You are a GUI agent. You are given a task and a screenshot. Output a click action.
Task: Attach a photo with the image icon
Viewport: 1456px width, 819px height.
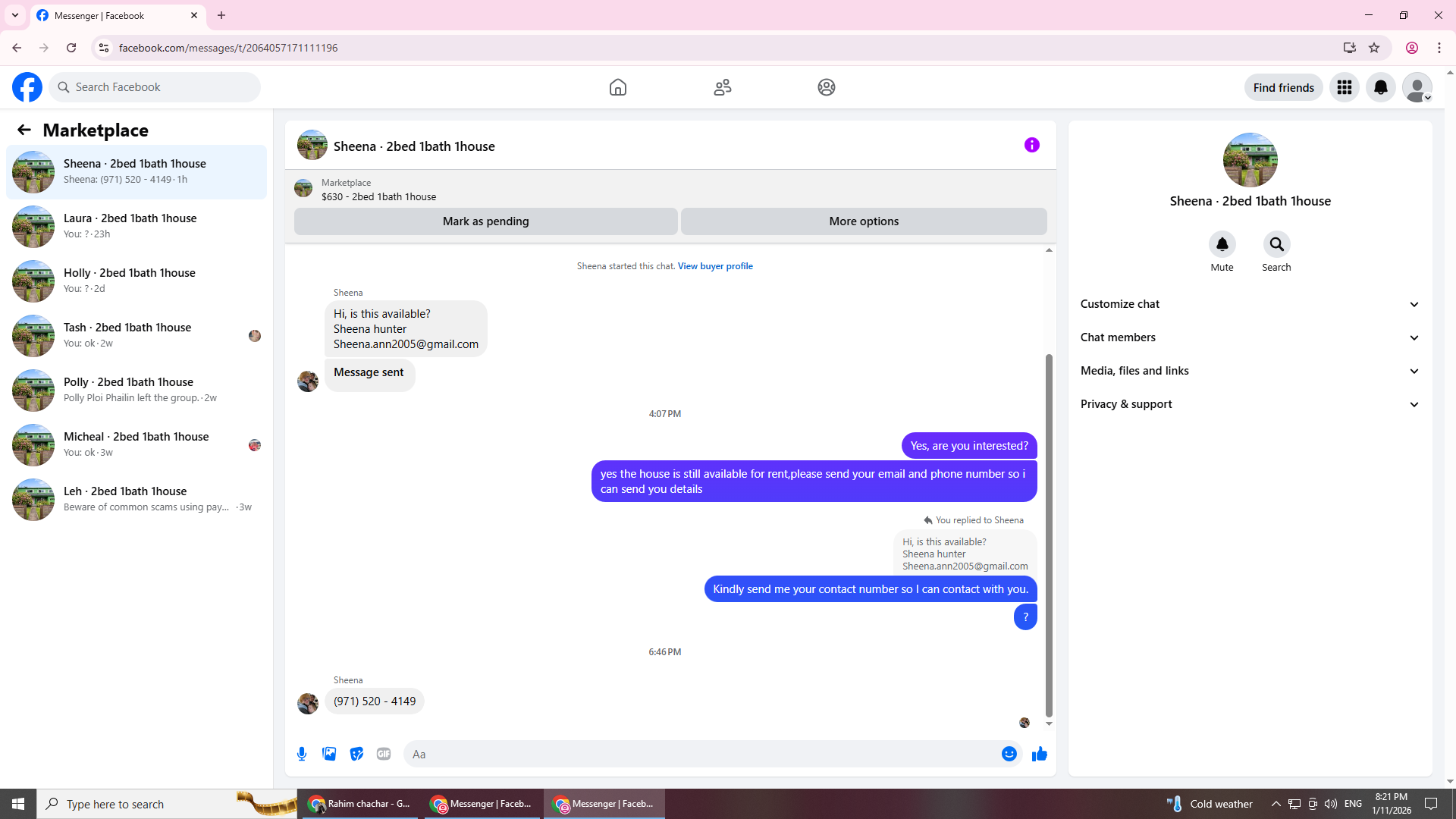point(329,754)
